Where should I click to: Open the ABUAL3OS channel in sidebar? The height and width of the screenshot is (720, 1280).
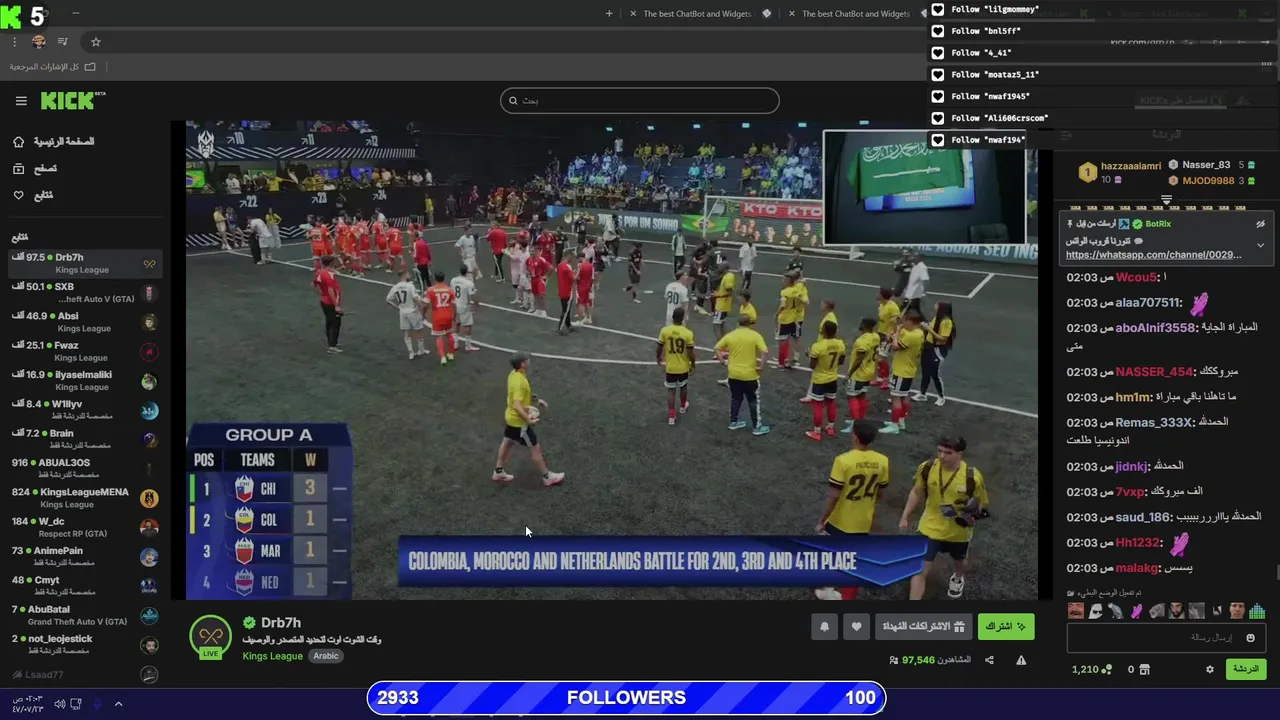85,469
